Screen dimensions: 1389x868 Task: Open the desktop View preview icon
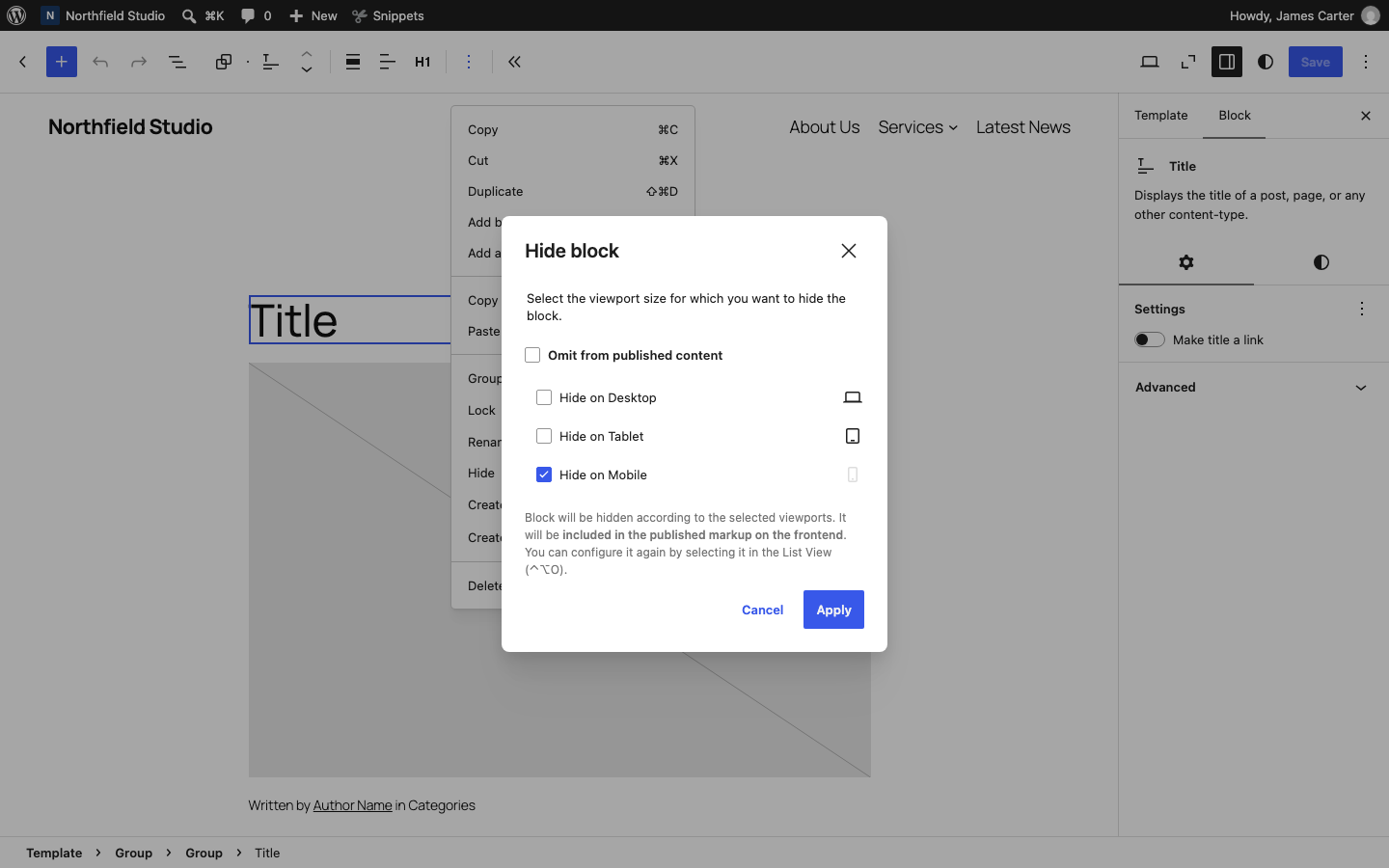click(x=1150, y=62)
